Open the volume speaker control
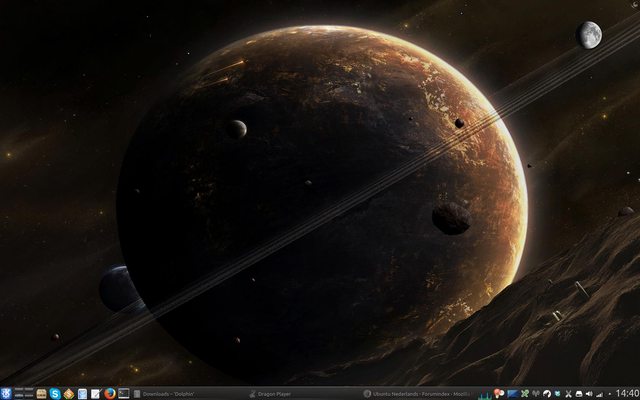Viewport: 640px width, 400px height. pyautogui.click(x=589, y=393)
